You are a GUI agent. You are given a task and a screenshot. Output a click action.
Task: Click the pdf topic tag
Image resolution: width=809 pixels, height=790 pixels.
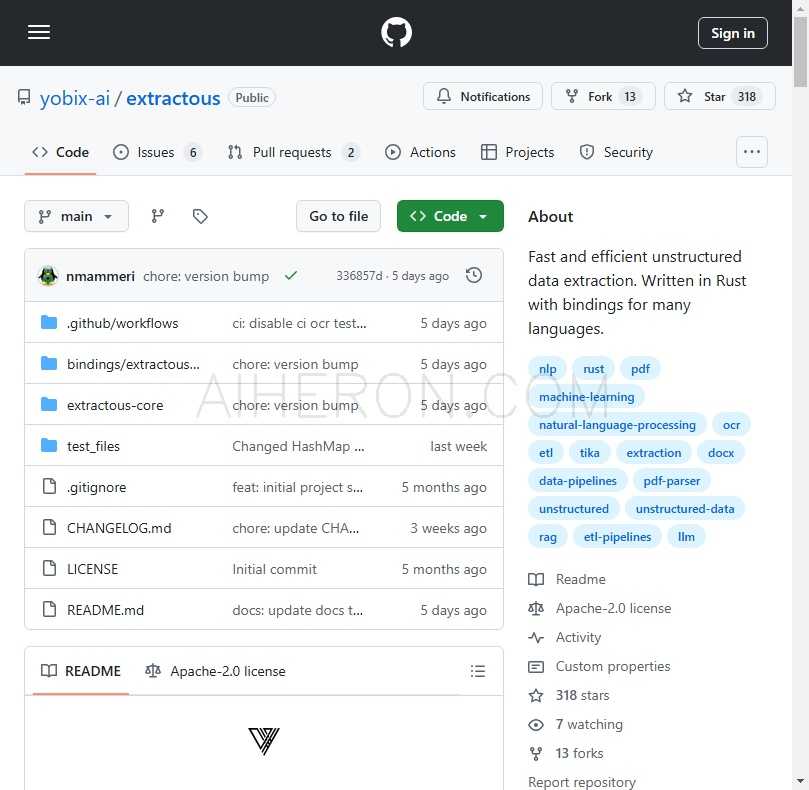coord(640,369)
